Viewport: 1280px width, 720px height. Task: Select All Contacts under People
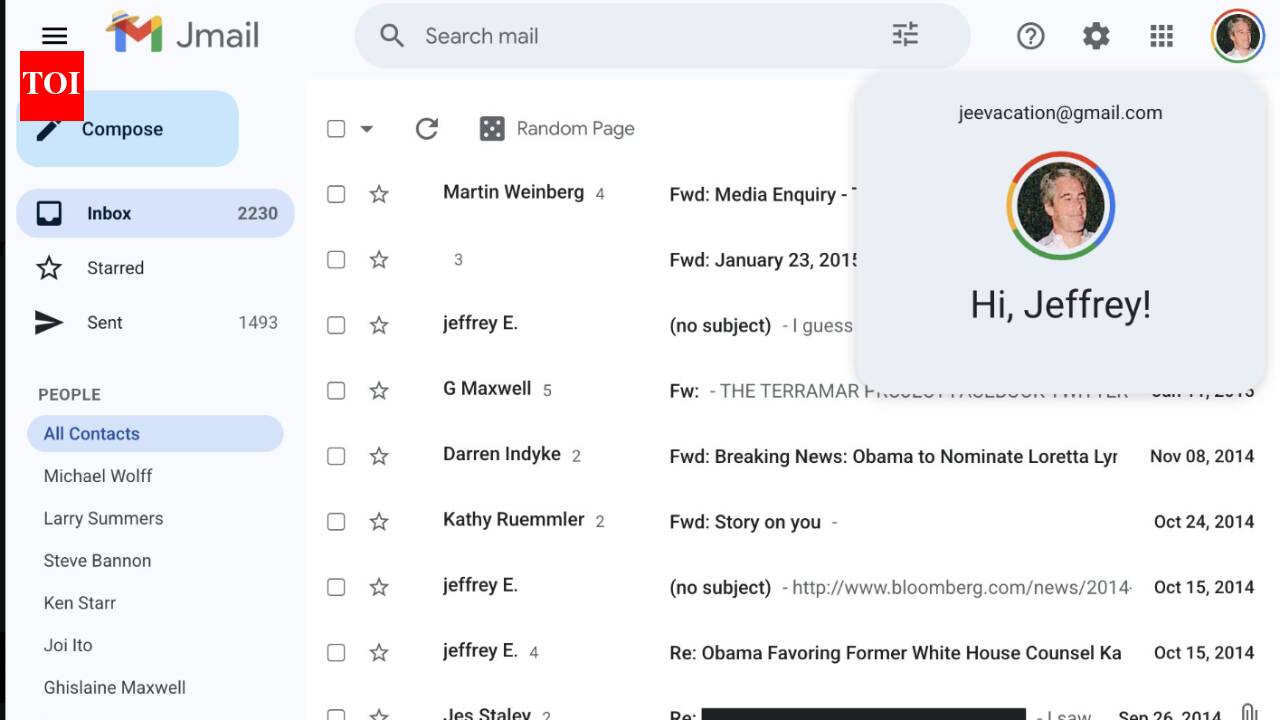[x=91, y=433]
